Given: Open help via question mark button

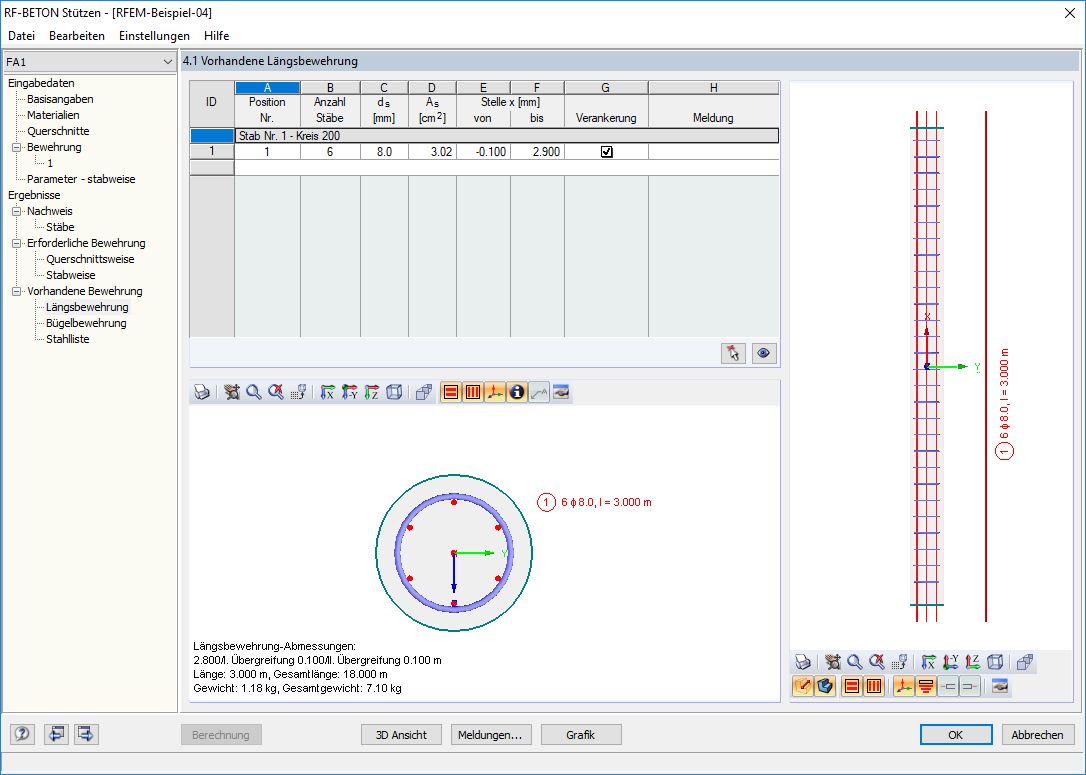Looking at the screenshot, I should coord(22,734).
